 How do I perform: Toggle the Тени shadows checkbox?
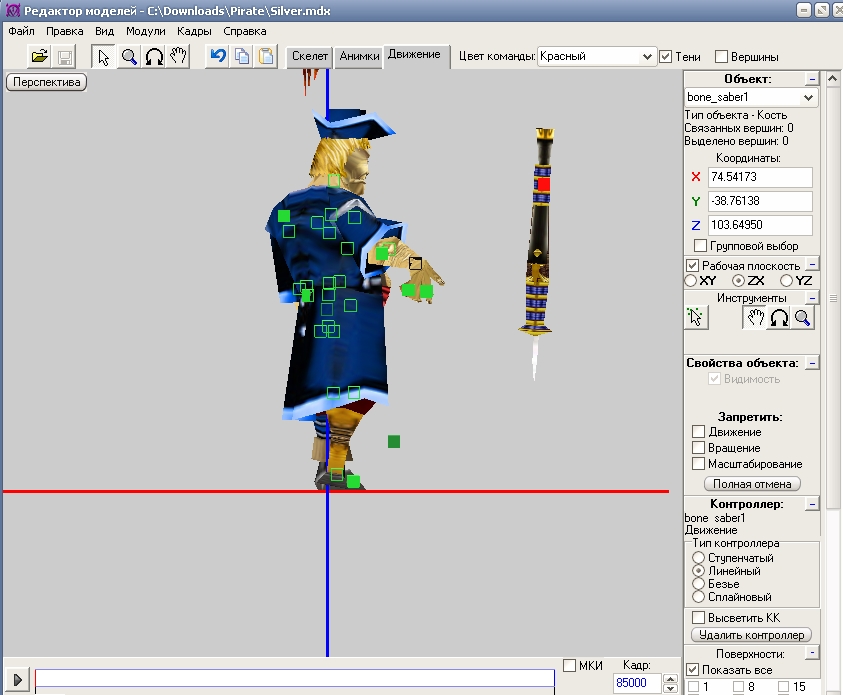click(666, 57)
